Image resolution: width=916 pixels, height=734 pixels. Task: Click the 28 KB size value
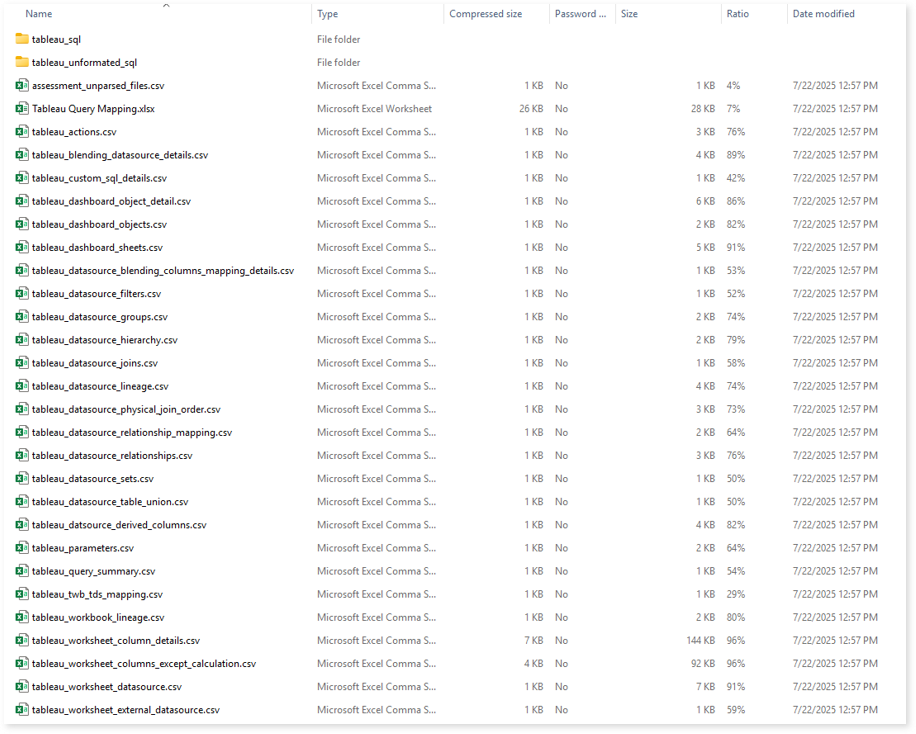[703, 109]
